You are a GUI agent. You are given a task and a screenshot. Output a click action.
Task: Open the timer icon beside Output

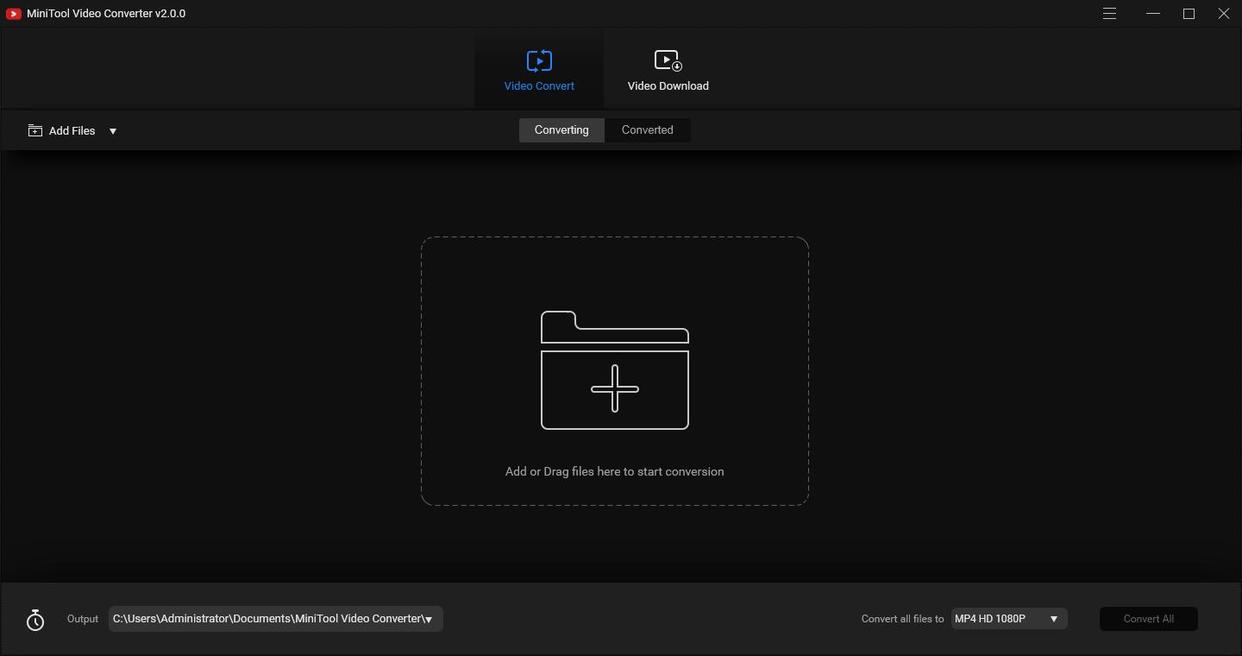tap(35, 620)
